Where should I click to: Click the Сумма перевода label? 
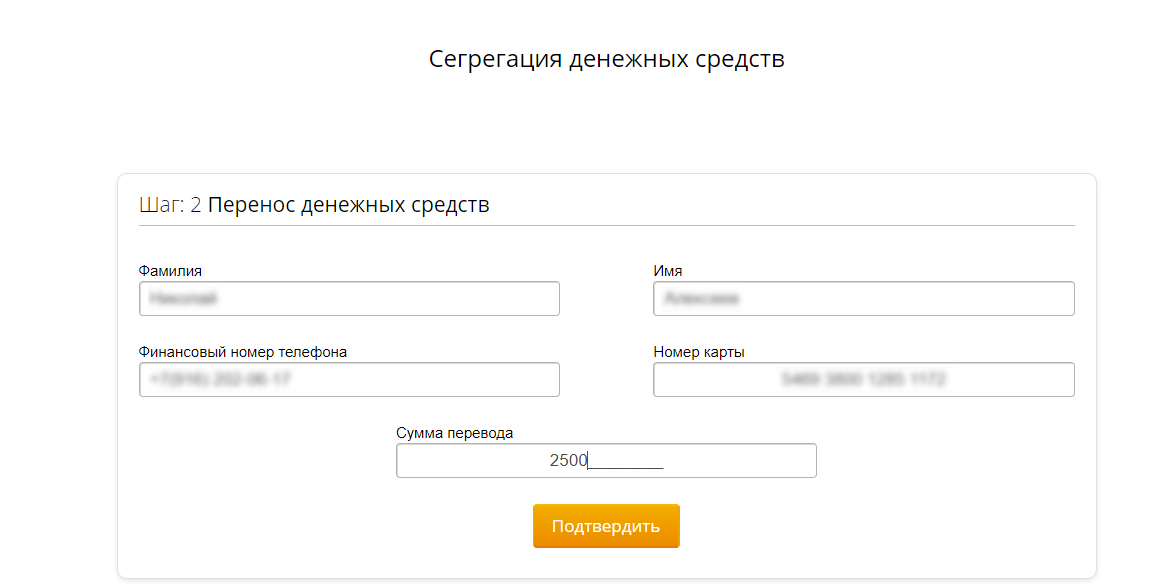(x=454, y=433)
